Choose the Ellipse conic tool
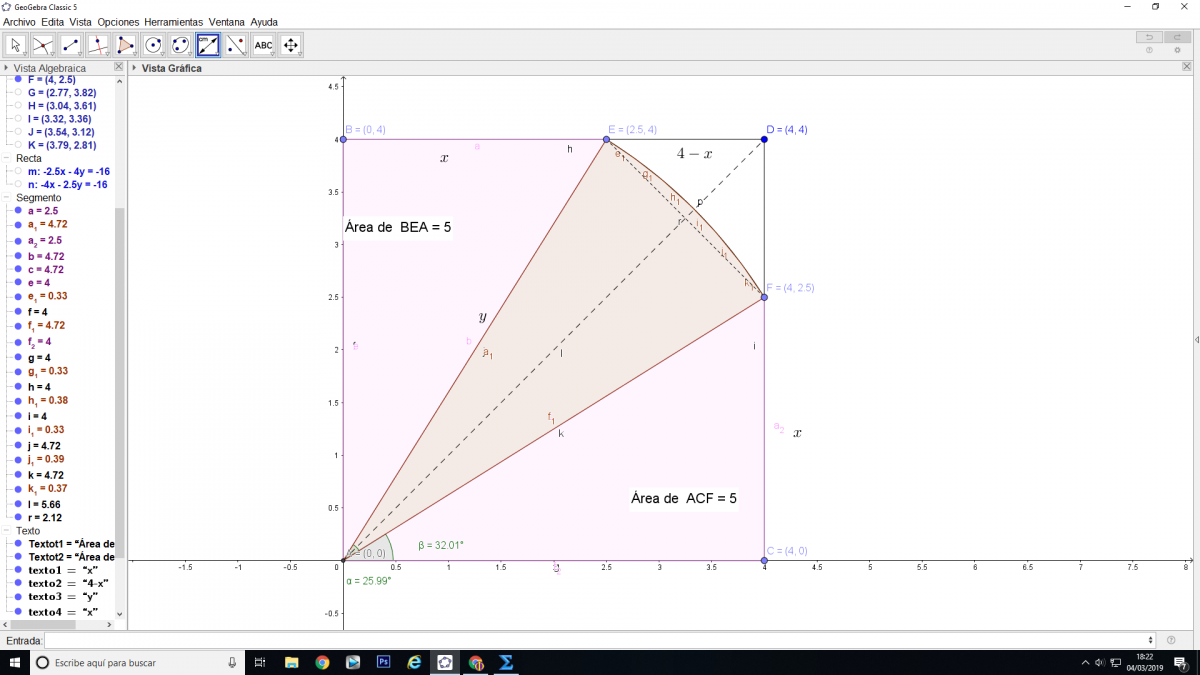Screen dimensions: 1200x675 (181, 45)
